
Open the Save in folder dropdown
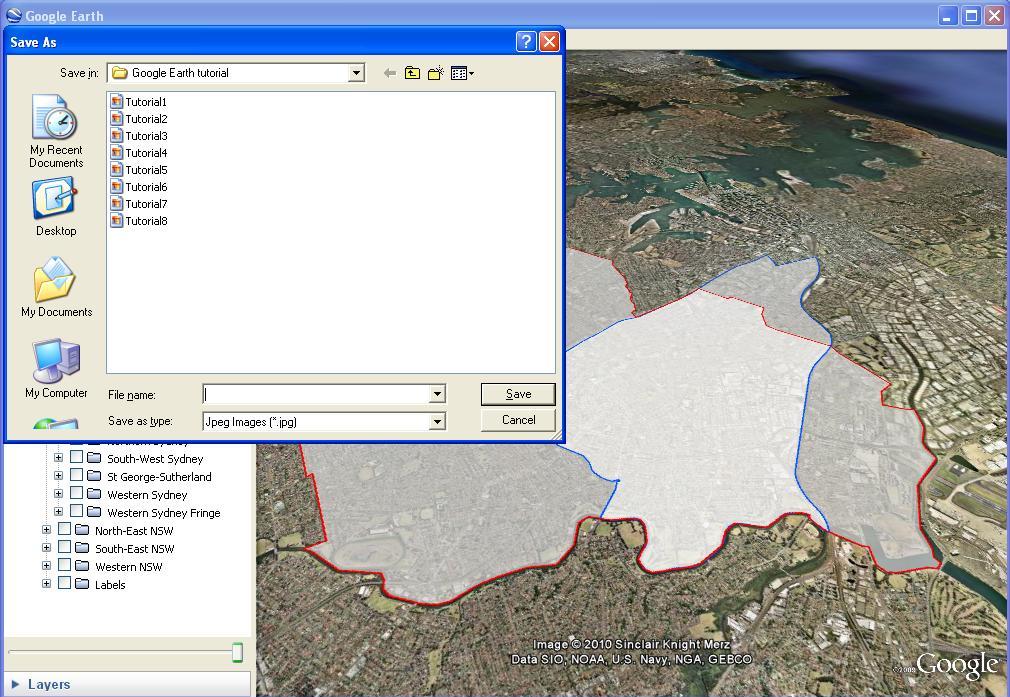pyautogui.click(x=356, y=73)
